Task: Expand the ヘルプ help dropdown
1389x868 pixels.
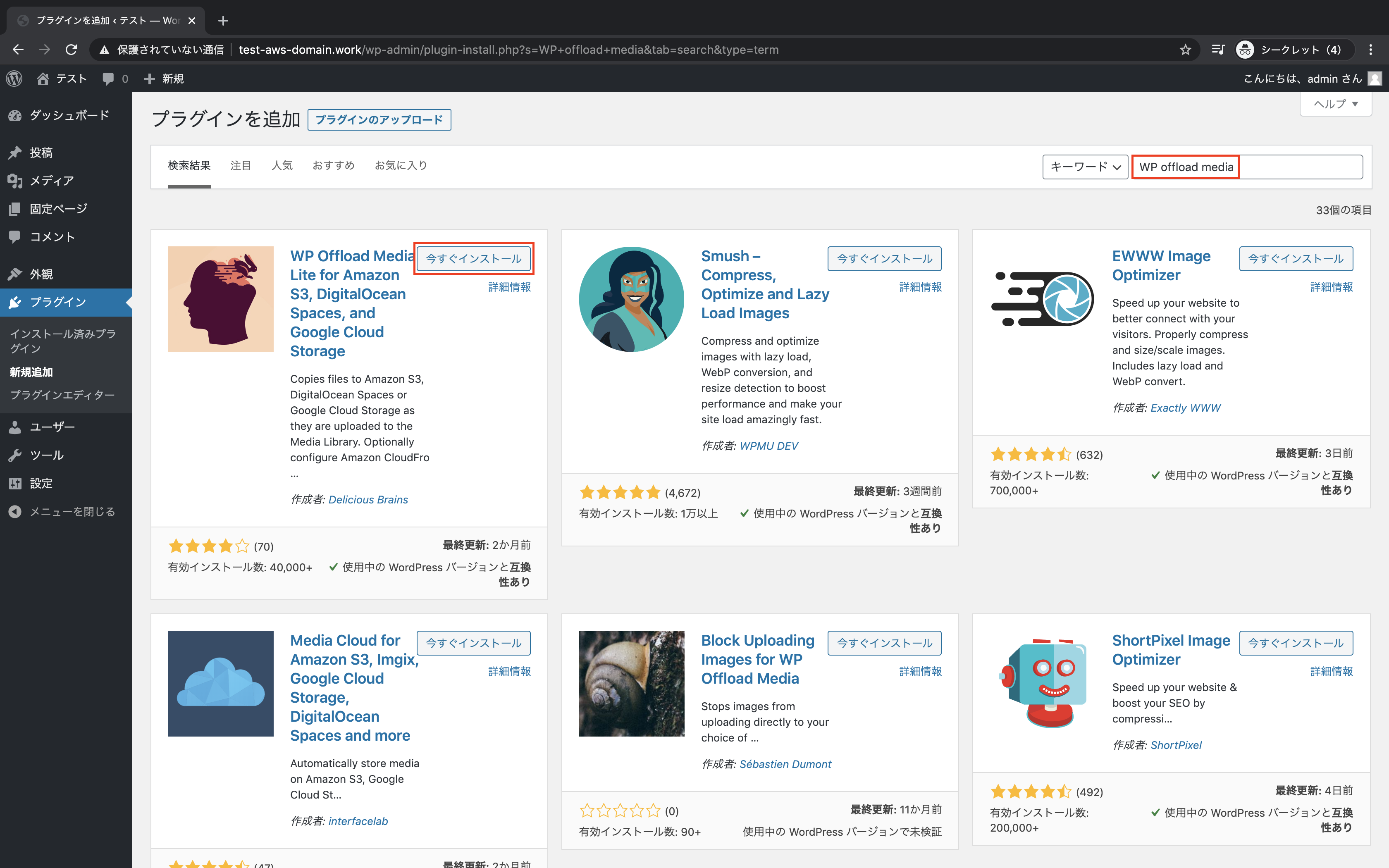Action: pos(1336,104)
